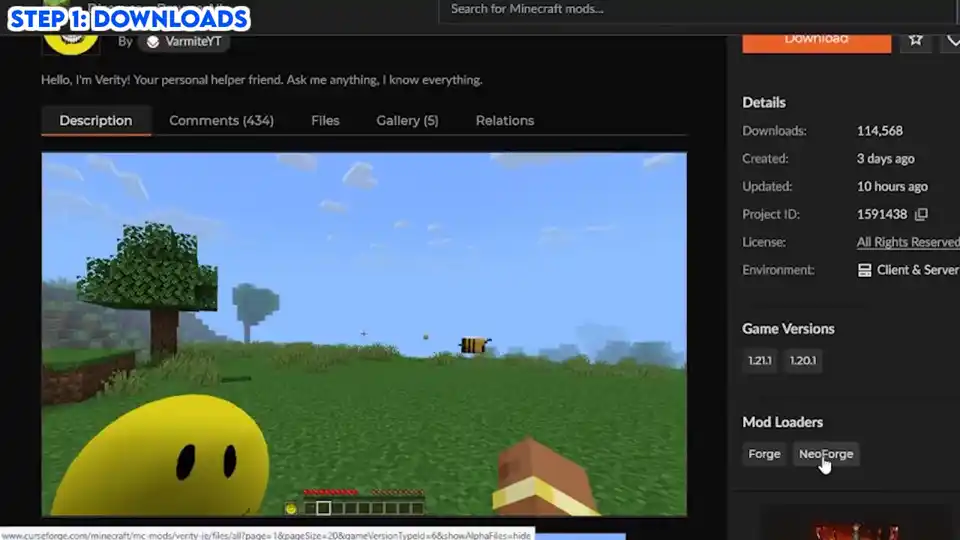Viewport: 960px width, 540px height.
Task: Filter by the NeoForge mod loader
Action: [x=826, y=454]
